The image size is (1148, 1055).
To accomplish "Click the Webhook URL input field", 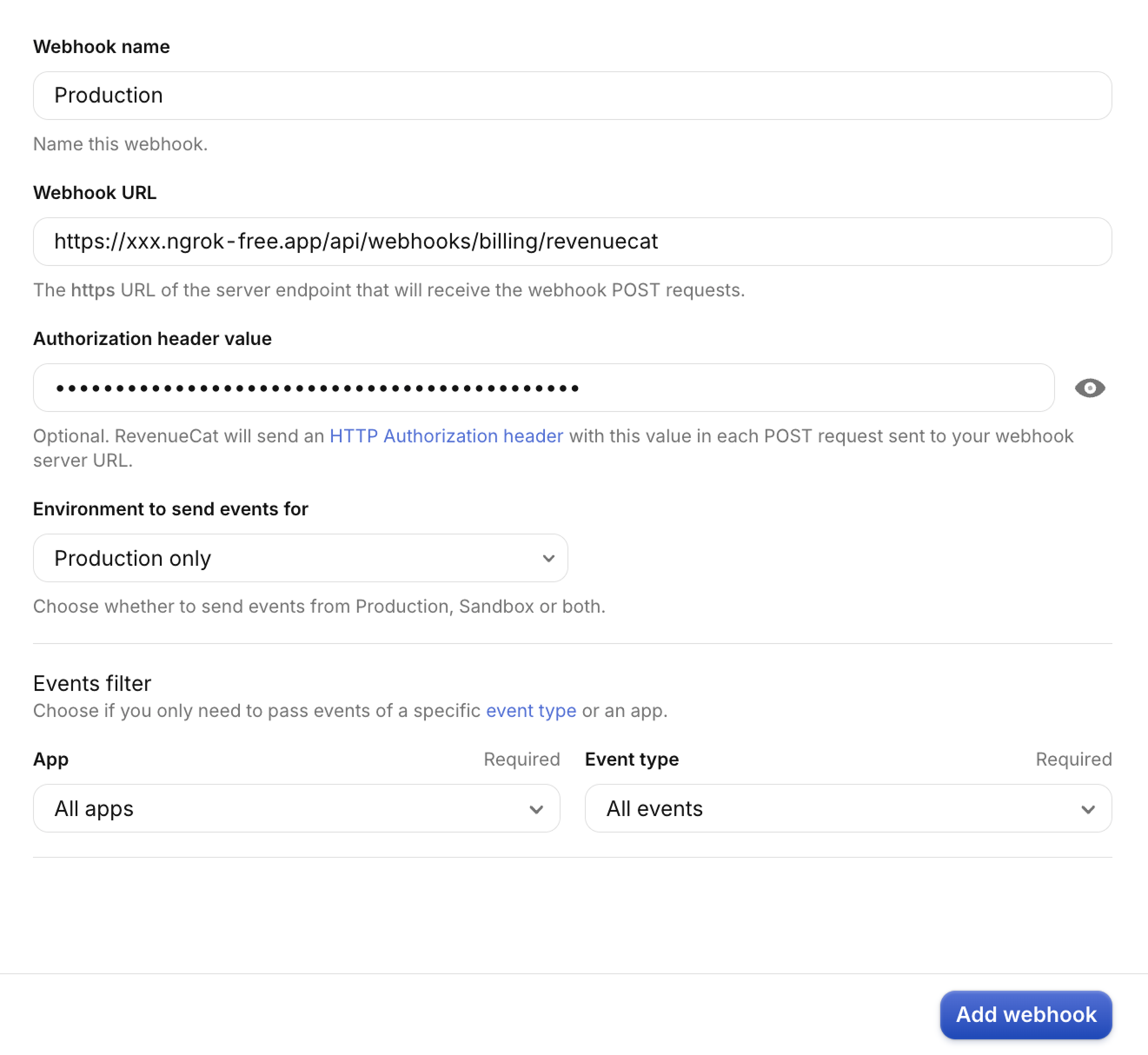I will pyautogui.click(x=573, y=242).
